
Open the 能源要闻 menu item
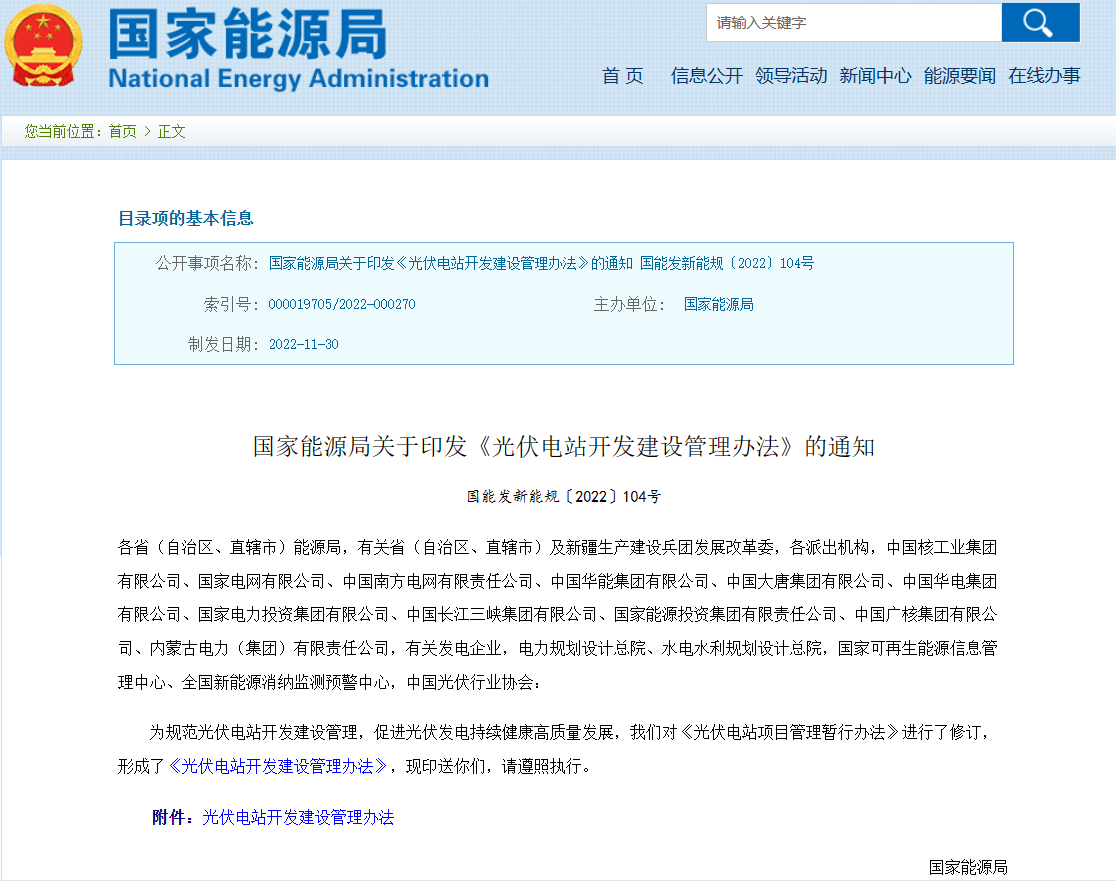[959, 76]
